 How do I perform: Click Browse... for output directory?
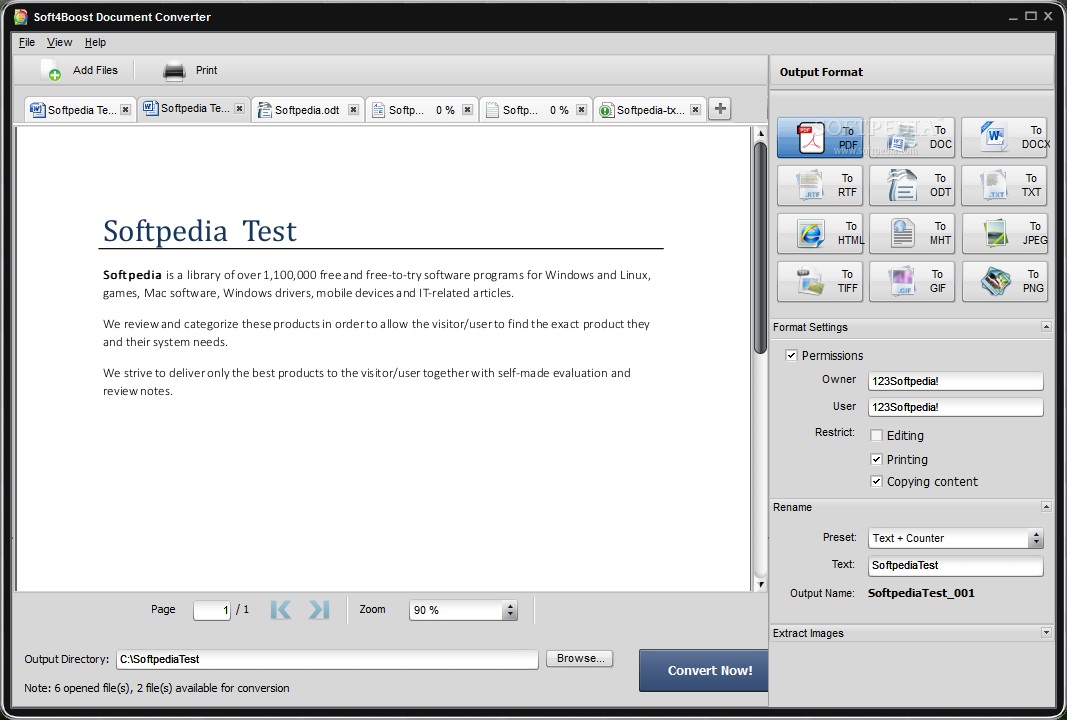click(x=579, y=659)
